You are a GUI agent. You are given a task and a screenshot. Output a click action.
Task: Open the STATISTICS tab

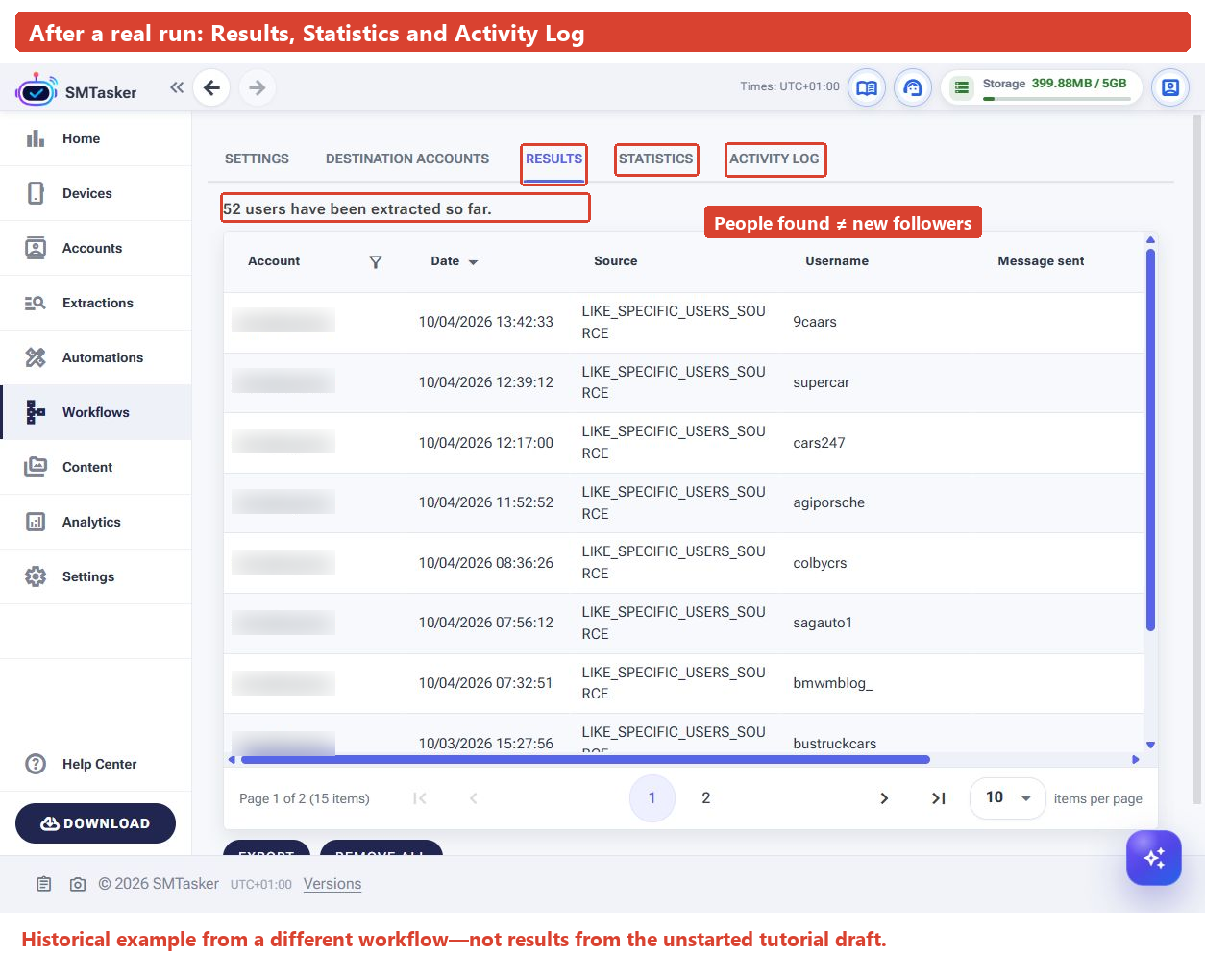[x=656, y=159]
